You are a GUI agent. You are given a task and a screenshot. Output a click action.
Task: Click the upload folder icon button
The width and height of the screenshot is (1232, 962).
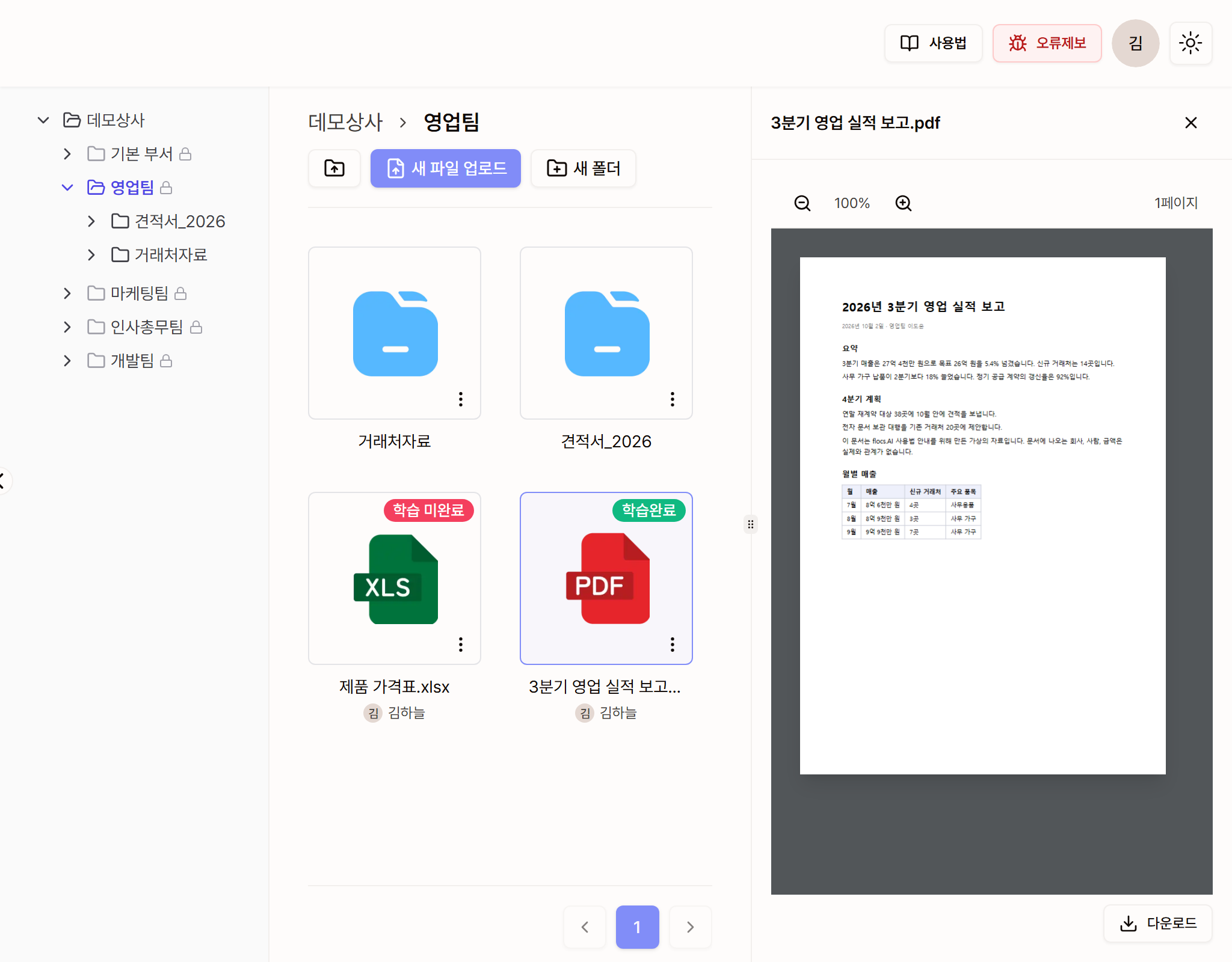pyautogui.click(x=334, y=168)
